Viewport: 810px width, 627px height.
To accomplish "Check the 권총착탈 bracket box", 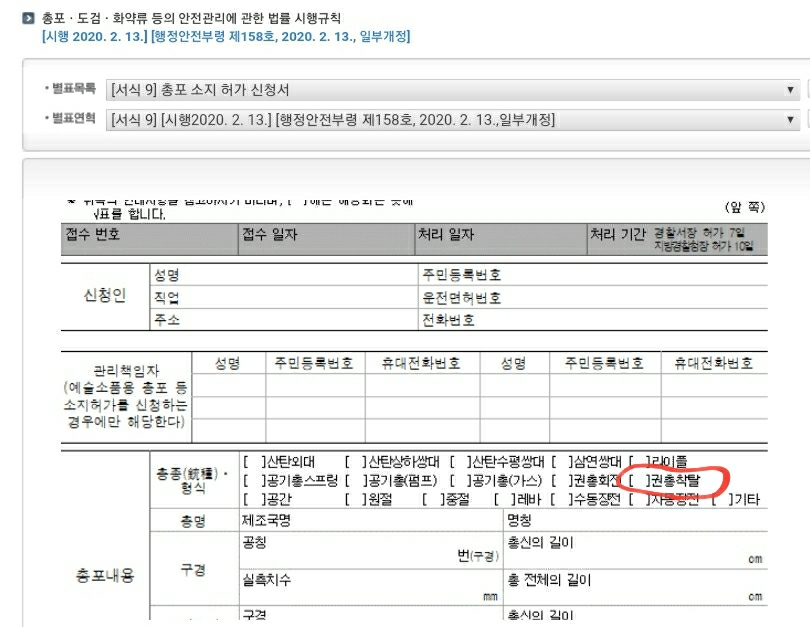I will coord(636,481).
